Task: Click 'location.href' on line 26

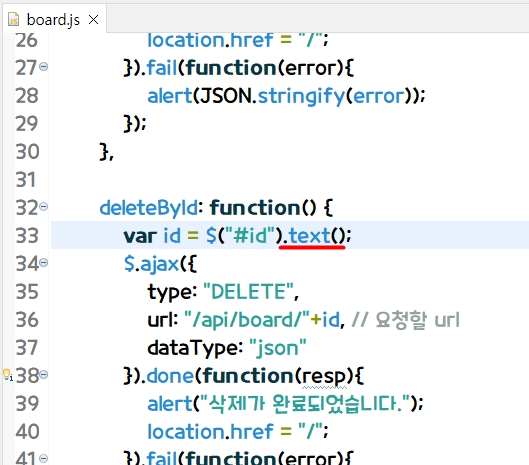Action: click(210, 40)
